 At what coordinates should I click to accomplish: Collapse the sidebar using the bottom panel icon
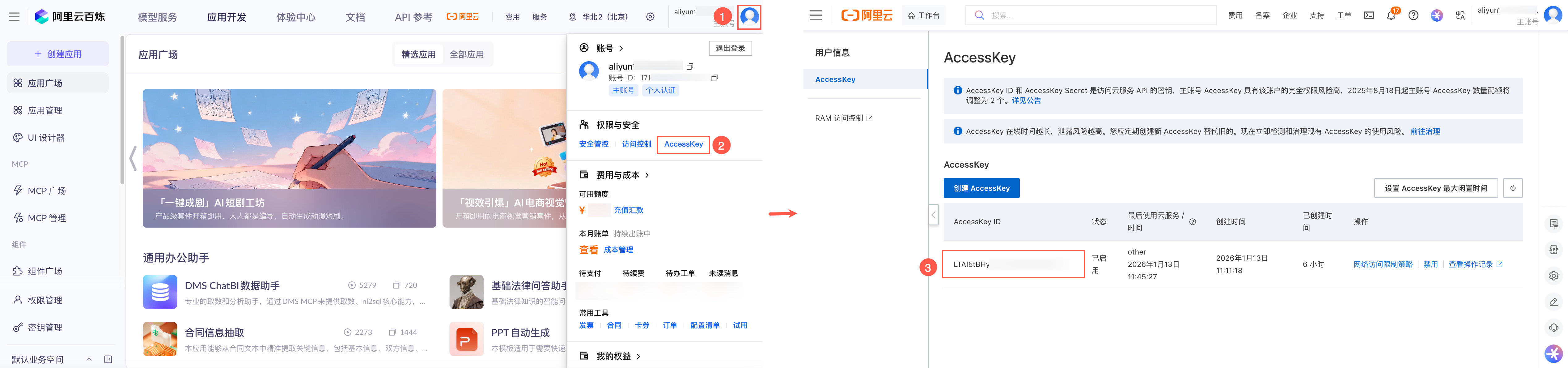pyautogui.click(x=108, y=359)
